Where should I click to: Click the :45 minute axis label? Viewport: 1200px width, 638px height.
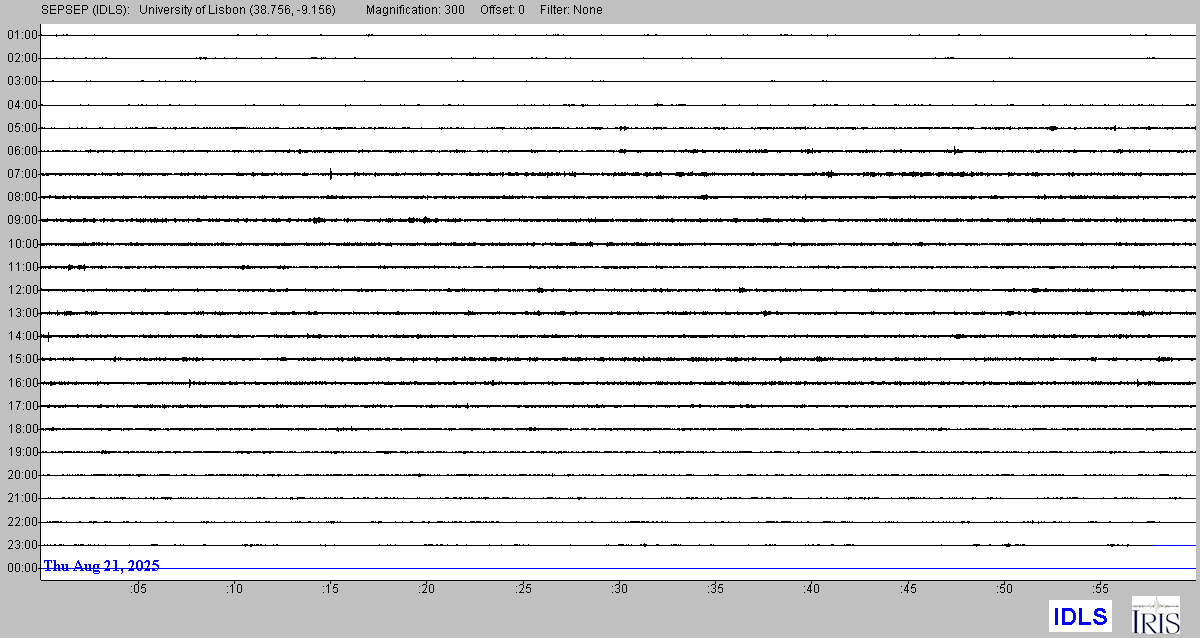coord(910,590)
